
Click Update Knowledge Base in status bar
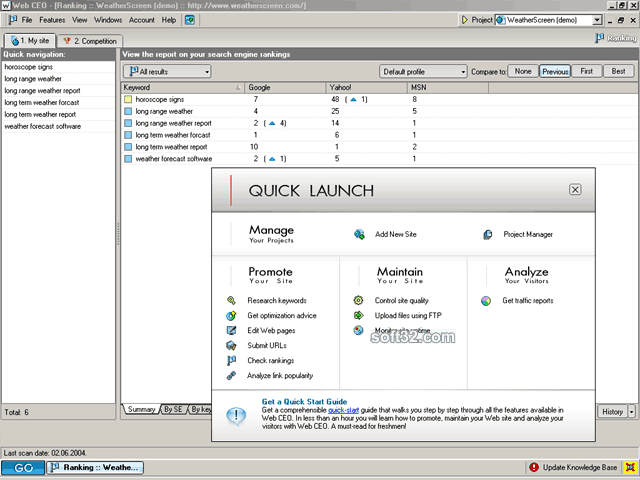coord(580,467)
